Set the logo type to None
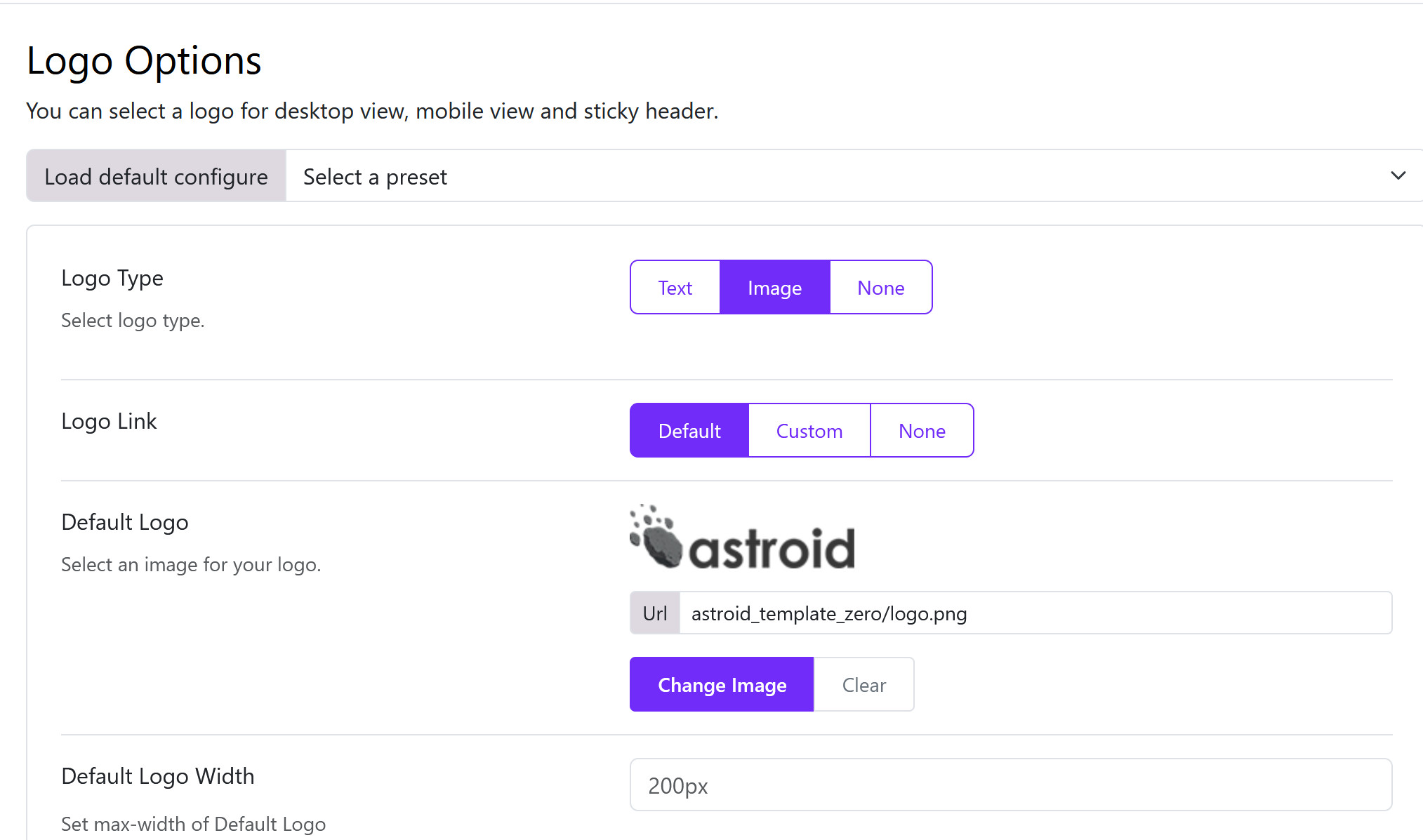This screenshot has width=1423, height=840. (880, 287)
